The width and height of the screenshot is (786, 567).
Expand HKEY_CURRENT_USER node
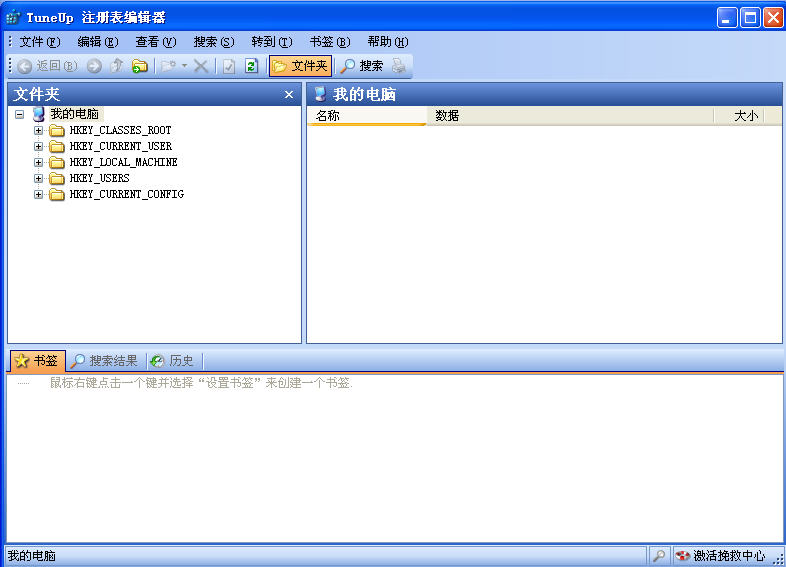[38, 146]
